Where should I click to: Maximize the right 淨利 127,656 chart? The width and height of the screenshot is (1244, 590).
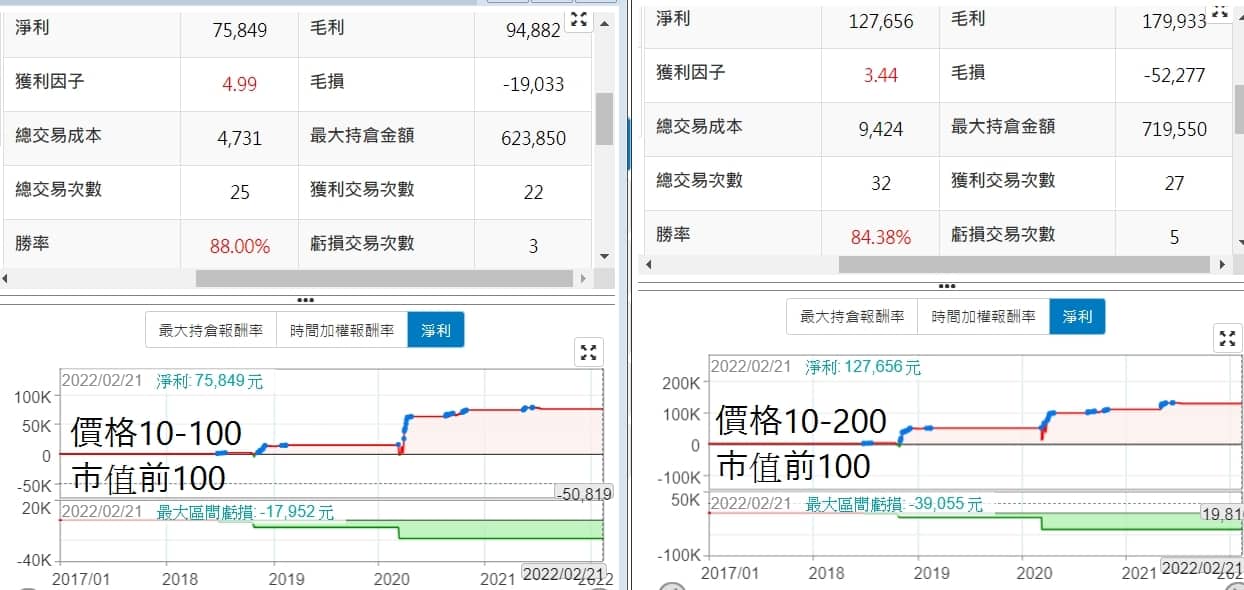point(1227,340)
